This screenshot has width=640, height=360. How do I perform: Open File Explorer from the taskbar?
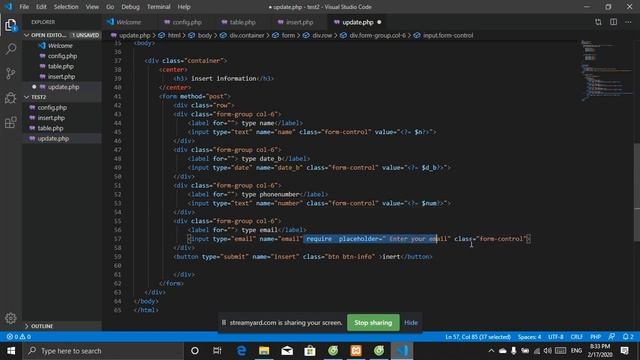tap(264, 351)
